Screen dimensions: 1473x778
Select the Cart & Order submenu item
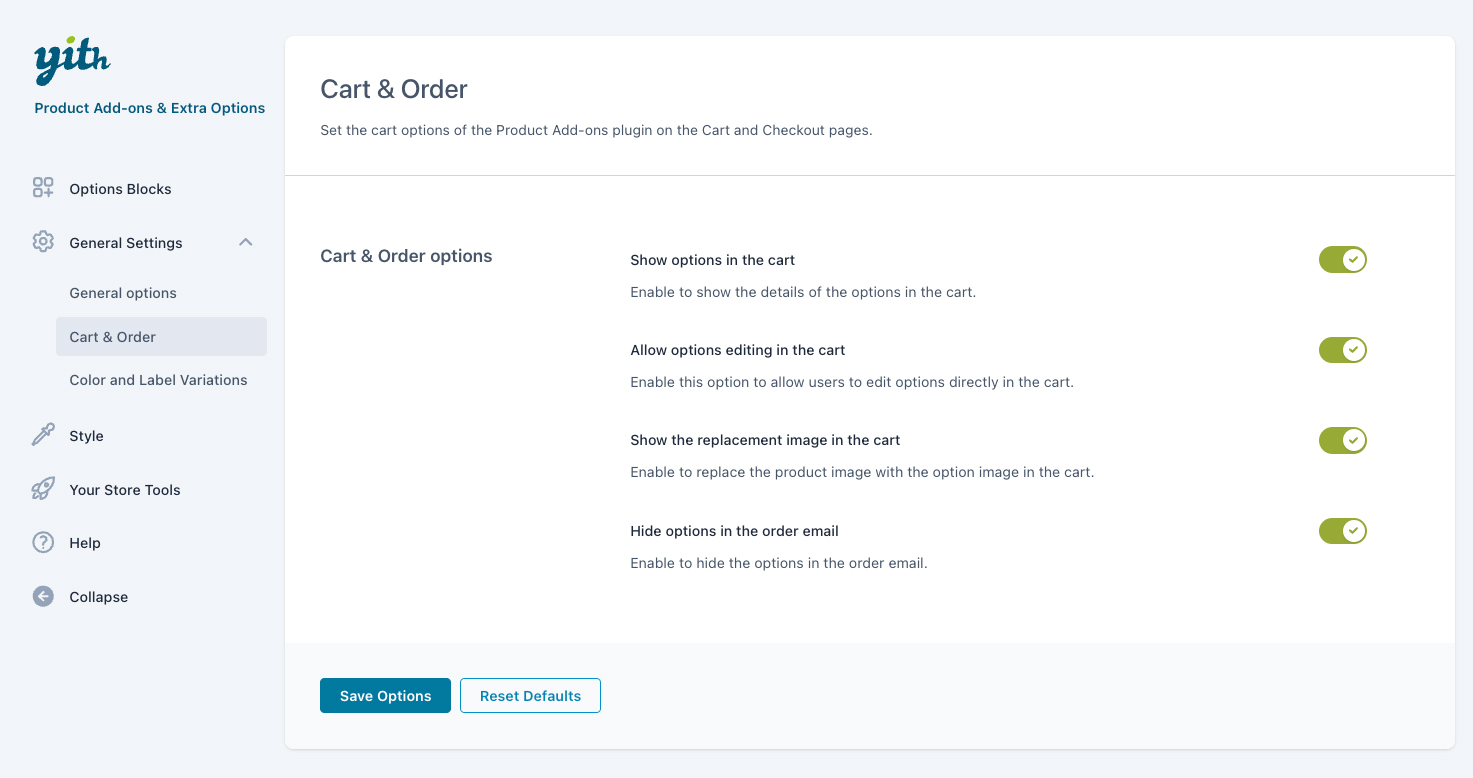coord(113,337)
